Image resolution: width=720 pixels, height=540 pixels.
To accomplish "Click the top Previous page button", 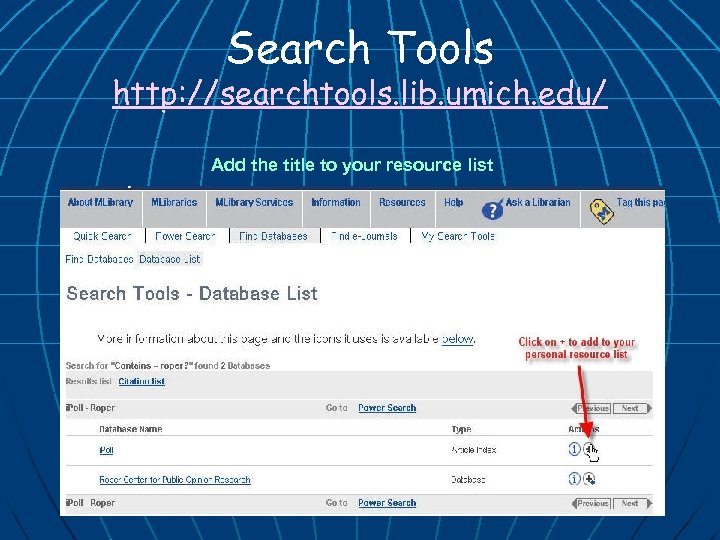I will 591,408.
